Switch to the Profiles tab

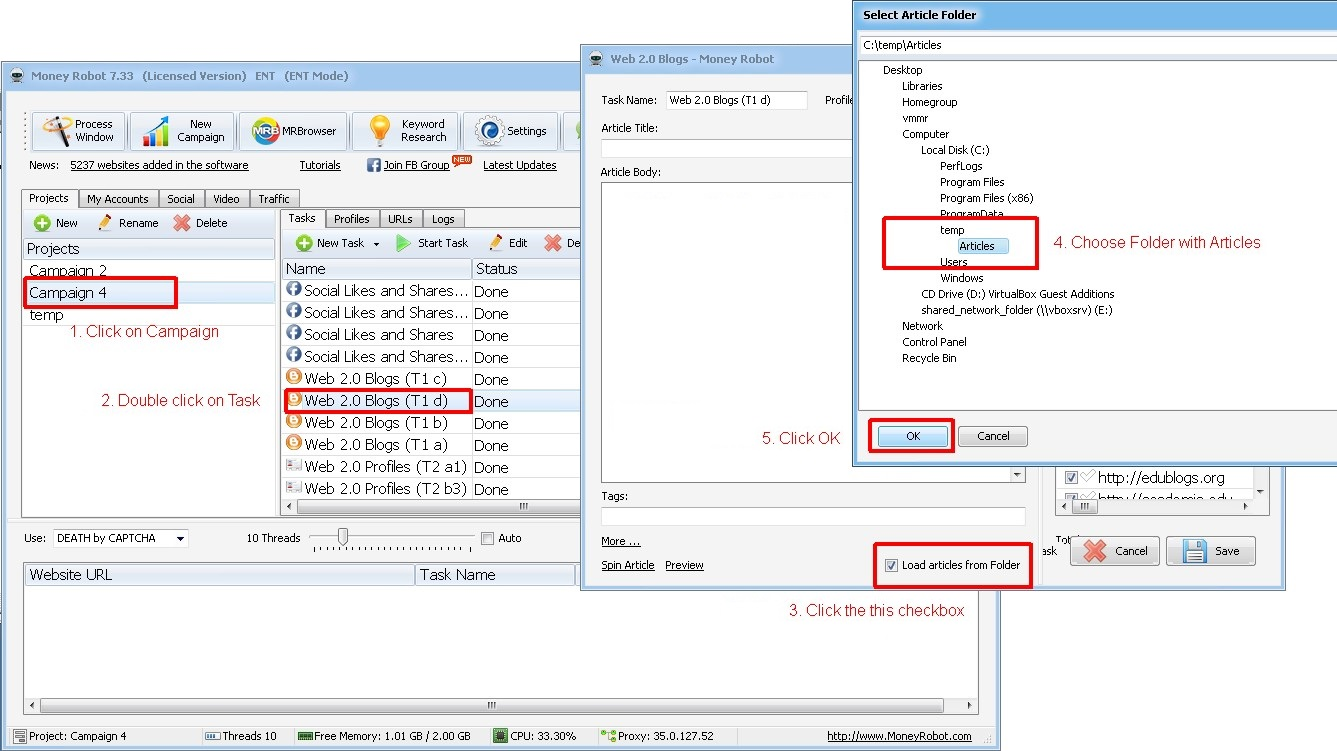(351, 219)
